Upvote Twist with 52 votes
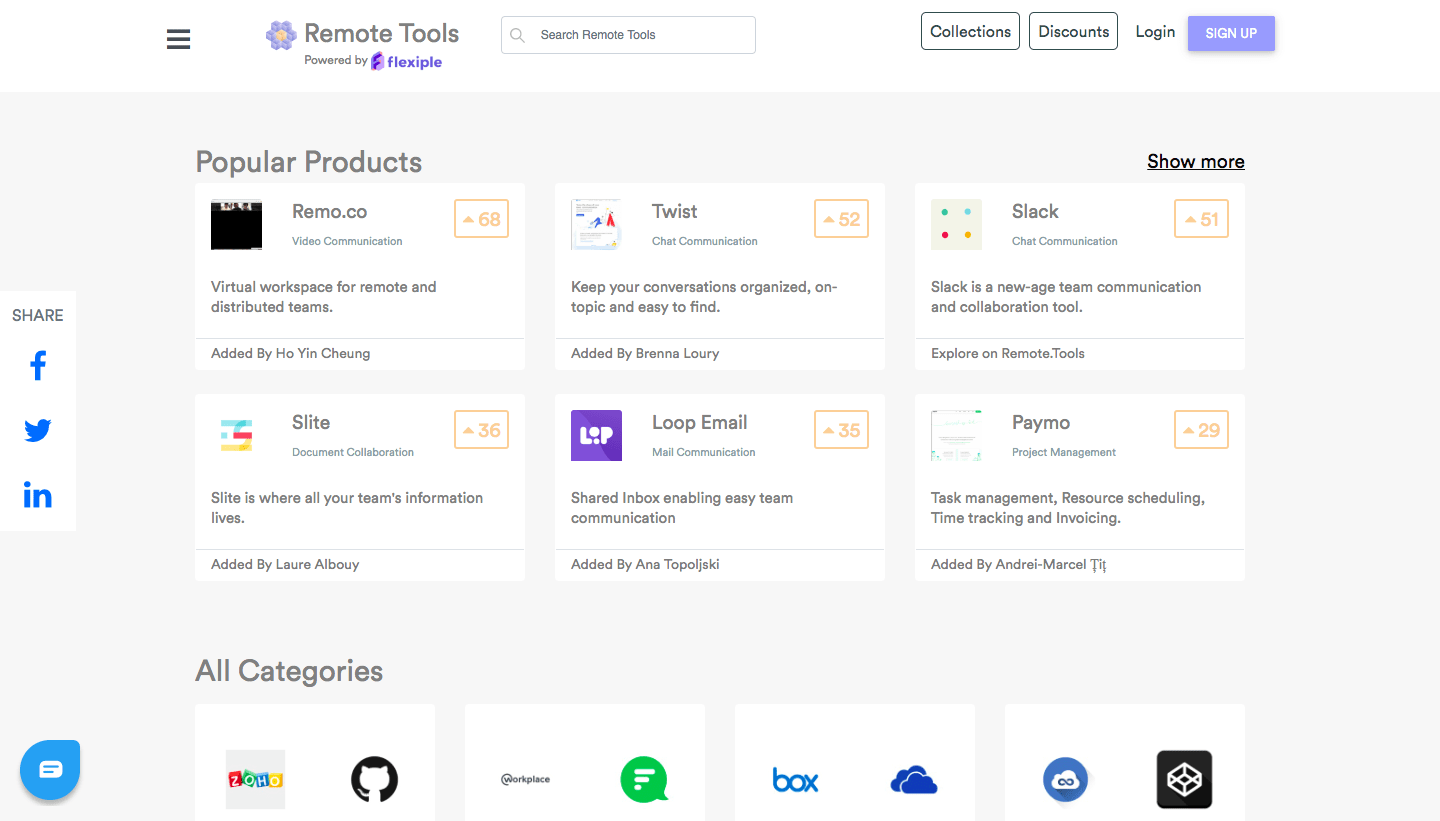Viewport: 1440px width, 821px height. tap(841, 219)
